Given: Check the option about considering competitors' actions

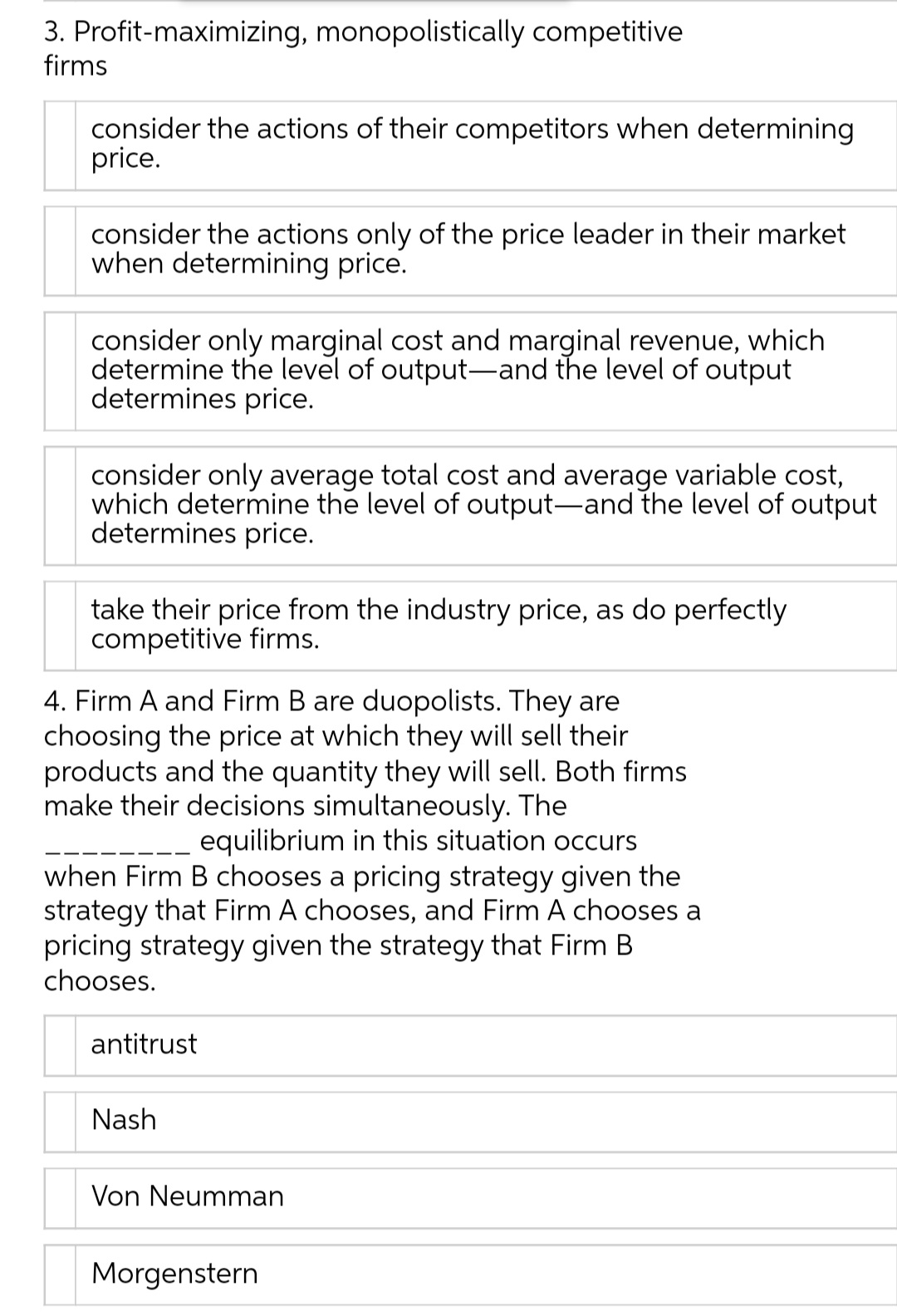Looking at the screenshot, I should pyautogui.click(x=58, y=145).
